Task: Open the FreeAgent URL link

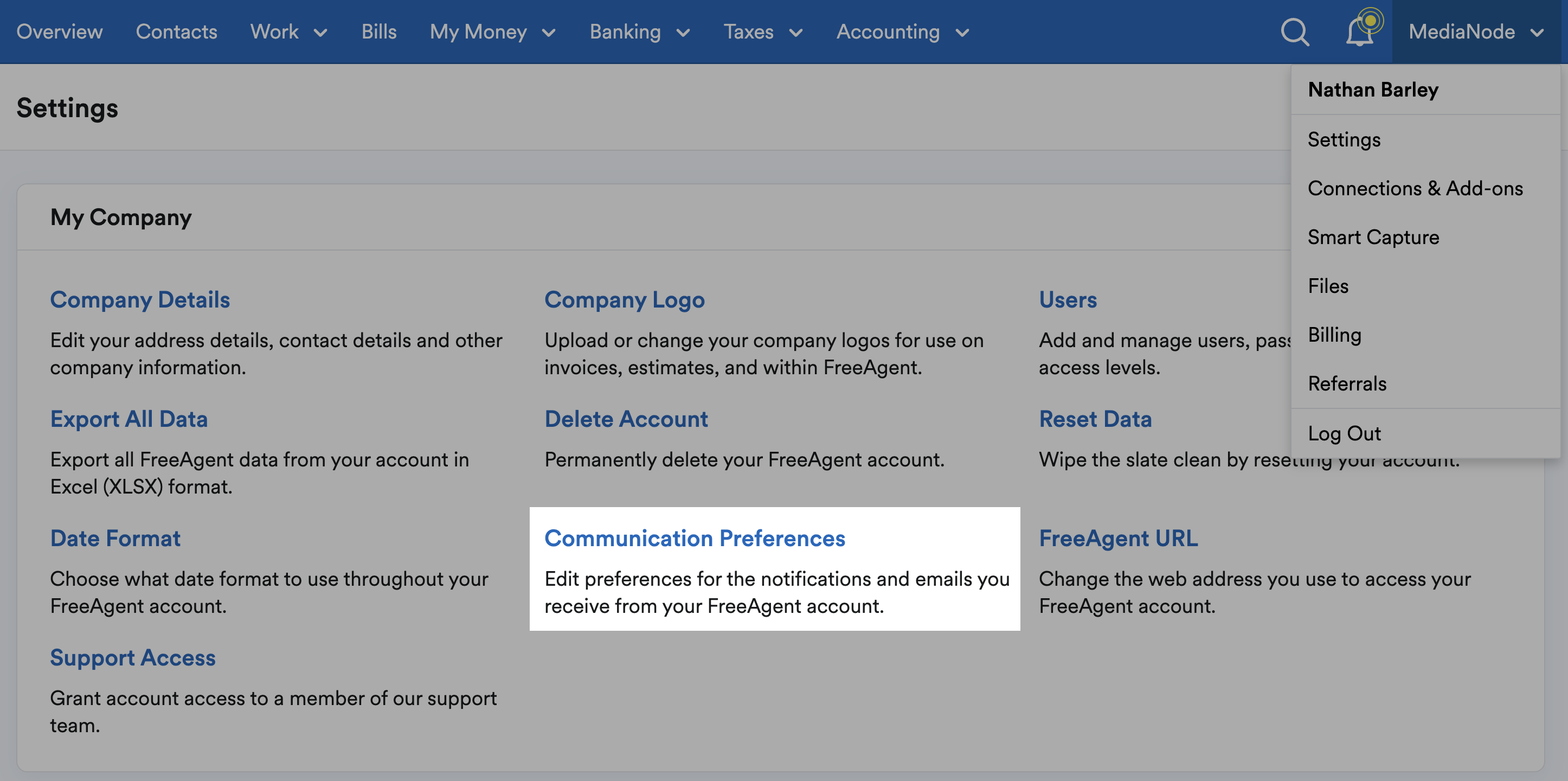Action: click(1118, 538)
